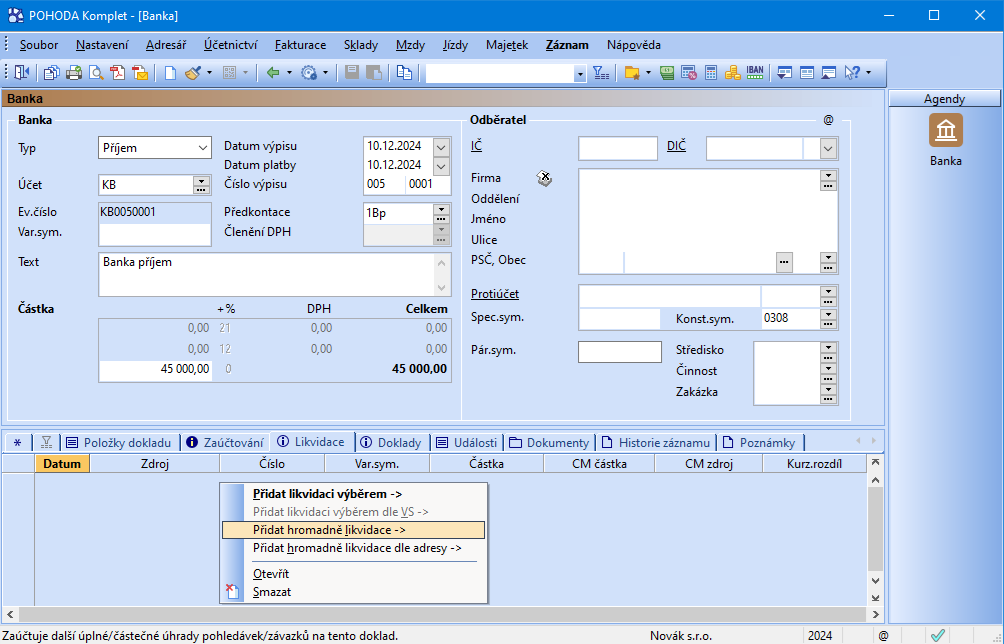Switch to the Zaúčtování tab
This screenshot has width=1004, height=644.
[225, 442]
